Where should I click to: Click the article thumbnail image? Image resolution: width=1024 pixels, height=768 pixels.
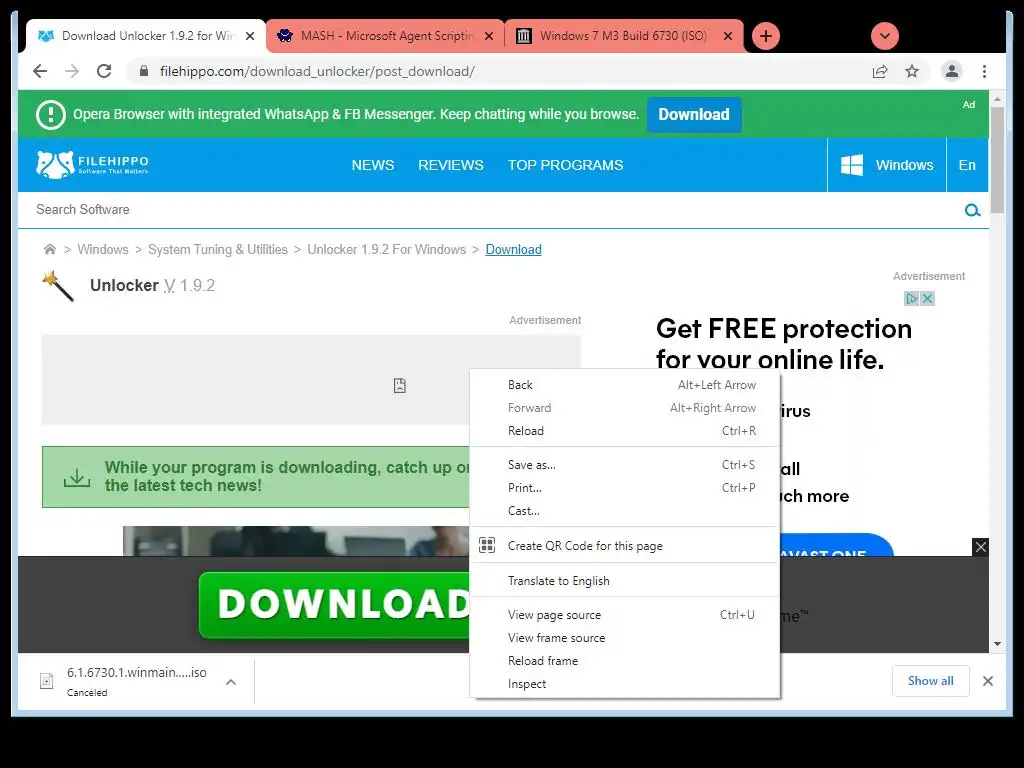[x=296, y=541]
